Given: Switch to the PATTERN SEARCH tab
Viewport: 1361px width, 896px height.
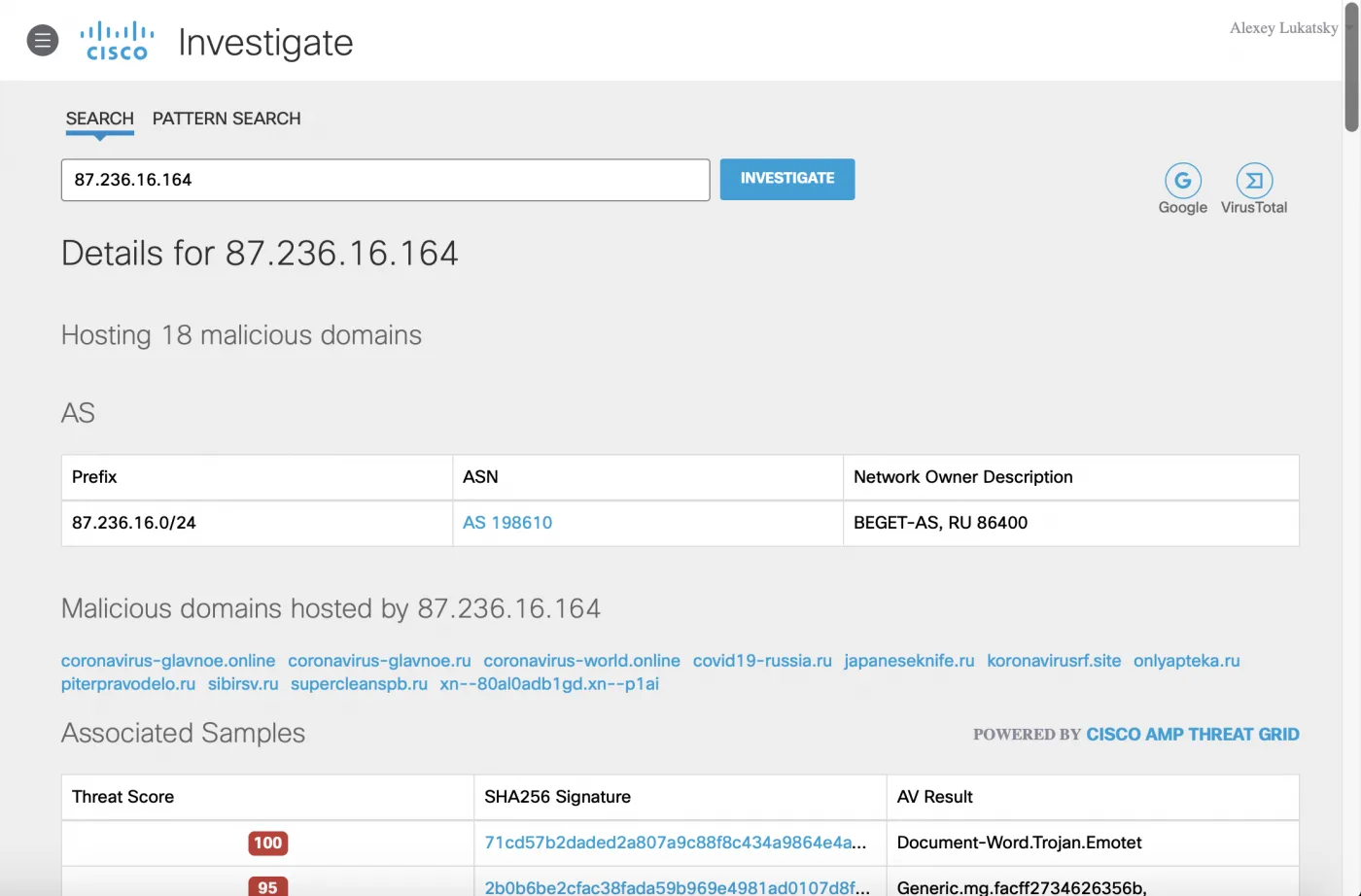Looking at the screenshot, I should (x=227, y=119).
